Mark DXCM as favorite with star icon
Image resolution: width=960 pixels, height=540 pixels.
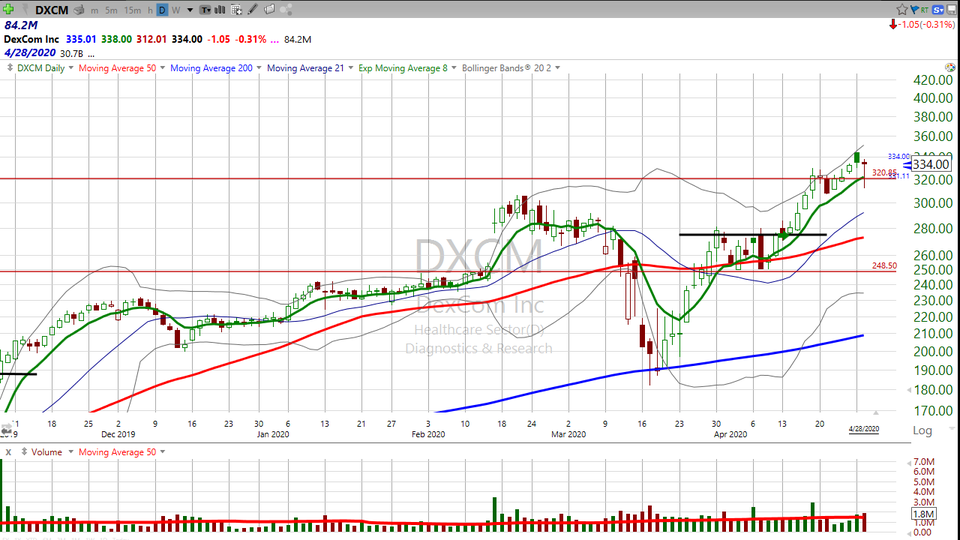(902, 9)
